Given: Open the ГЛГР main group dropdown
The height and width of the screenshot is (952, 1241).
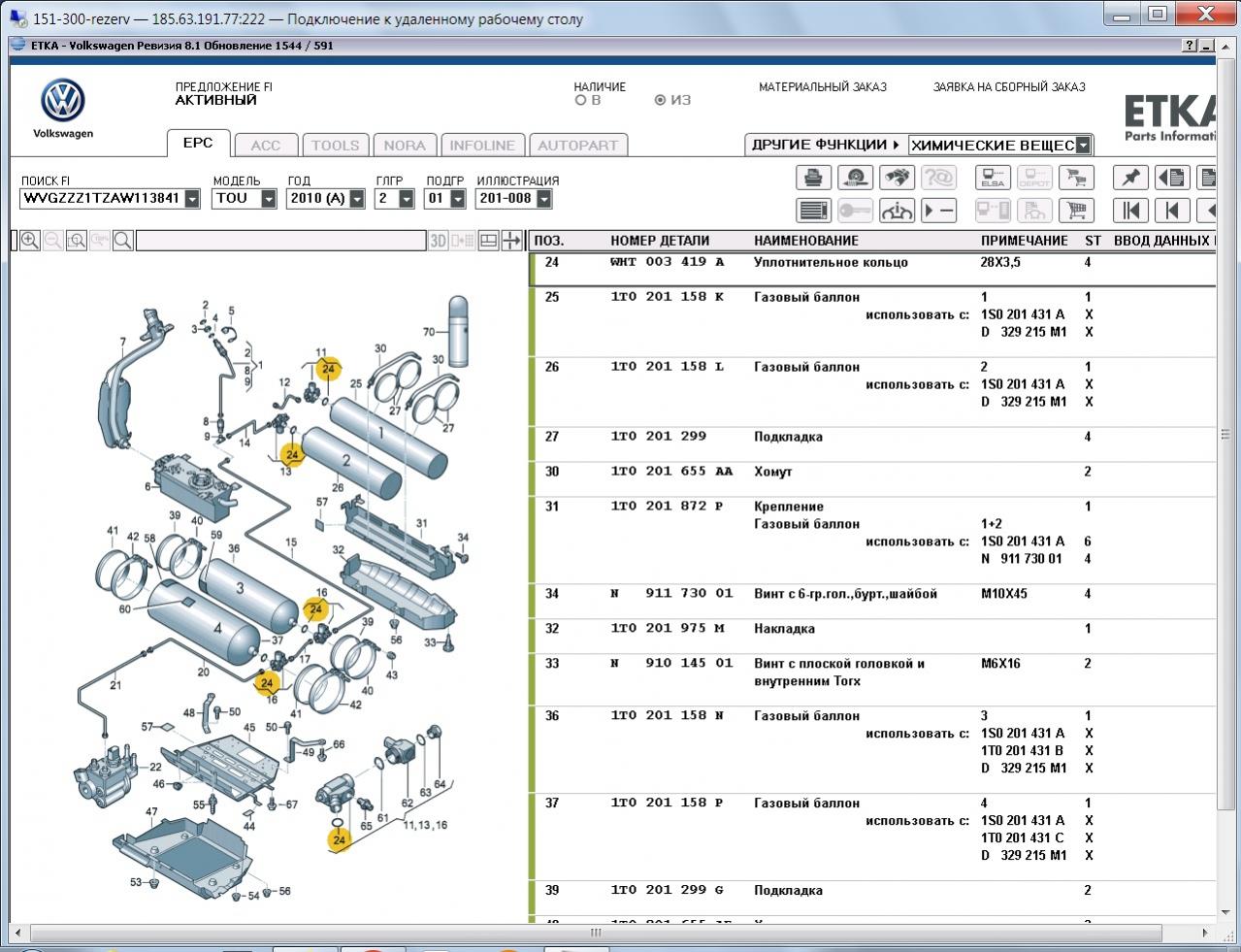Looking at the screenshot, I should point(406,199).
